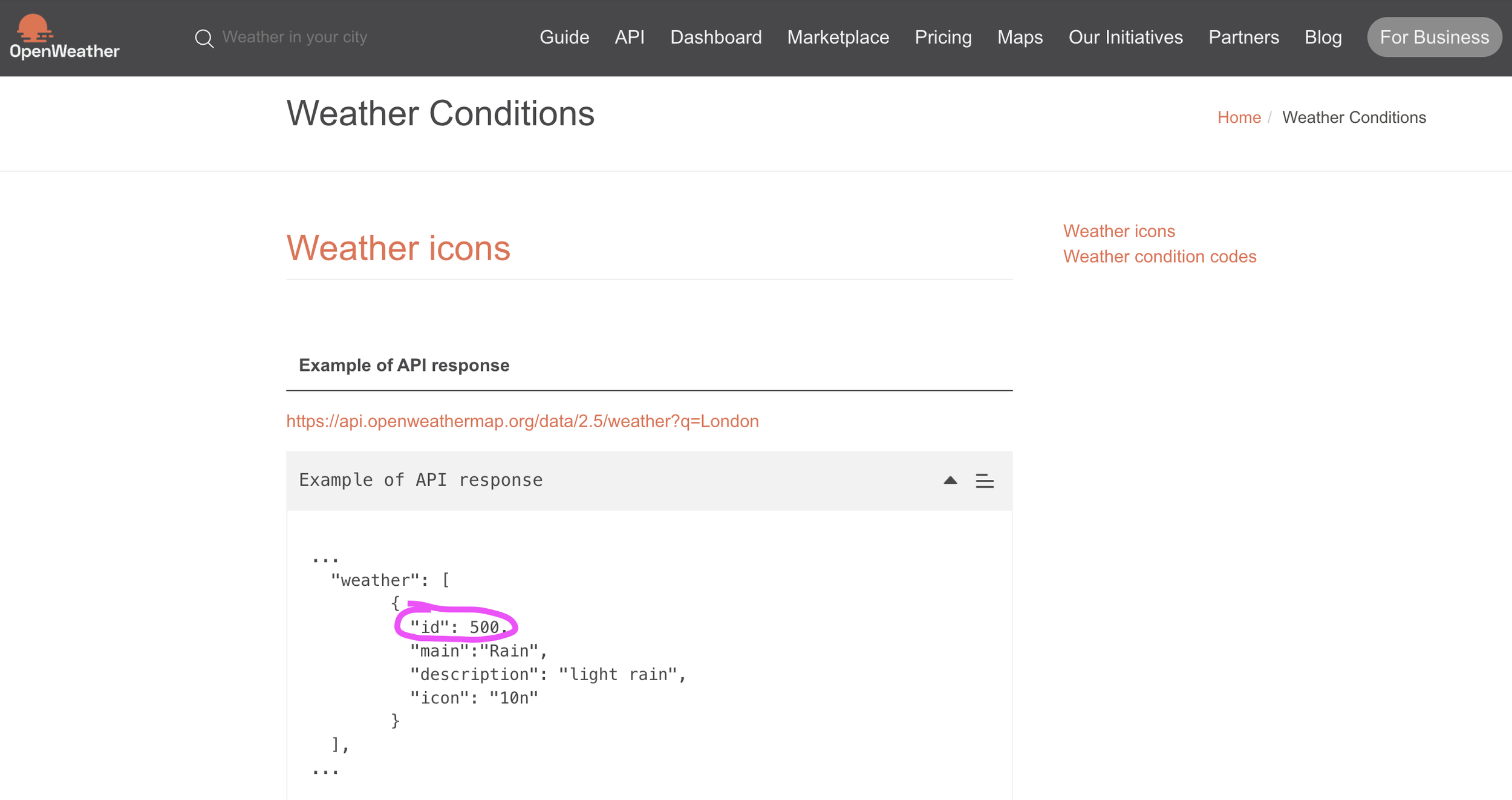1512x800 pixels.
Task: Collapse the API response code block
Action: pos(950,480)
